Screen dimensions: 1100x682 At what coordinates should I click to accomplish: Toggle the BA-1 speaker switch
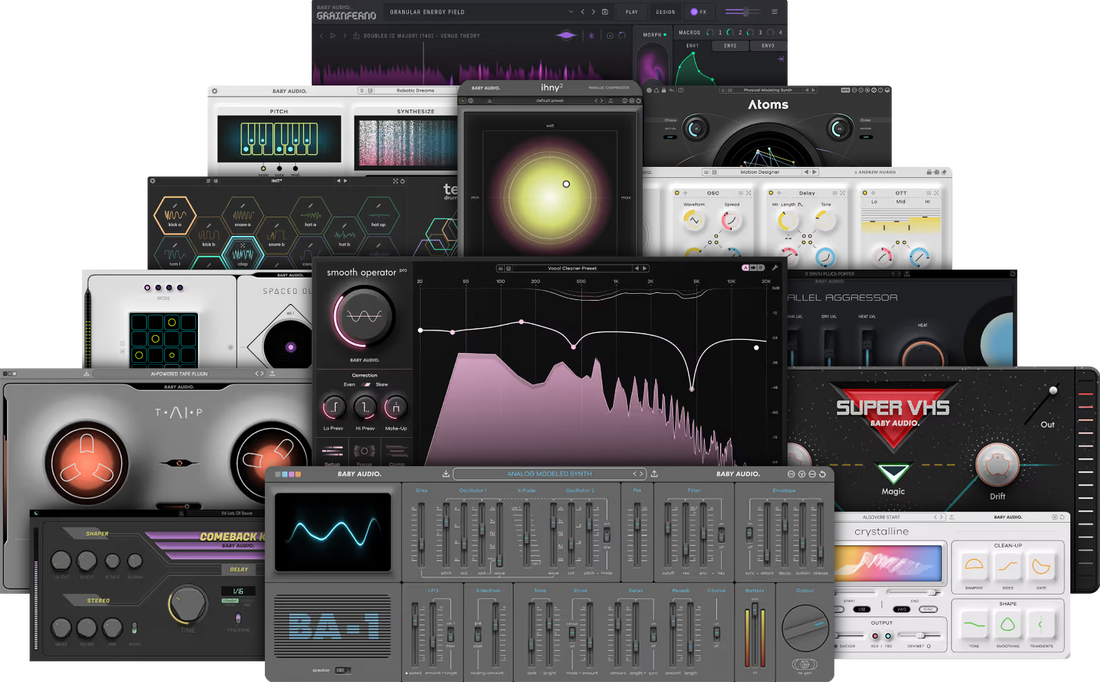(x=342, y=670)
